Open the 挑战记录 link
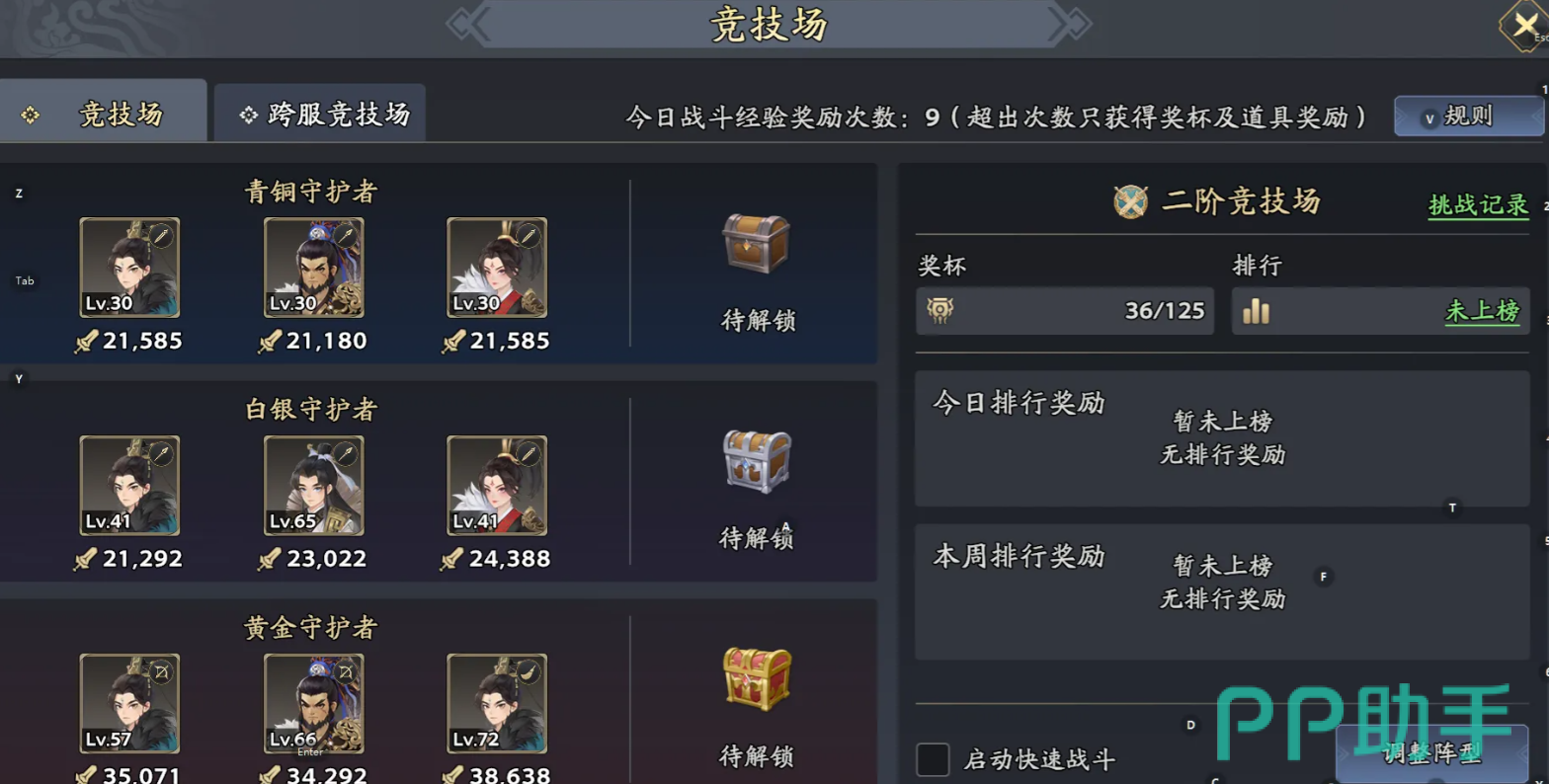Viewport: 1549px width, 784px height. [1478, 204]
